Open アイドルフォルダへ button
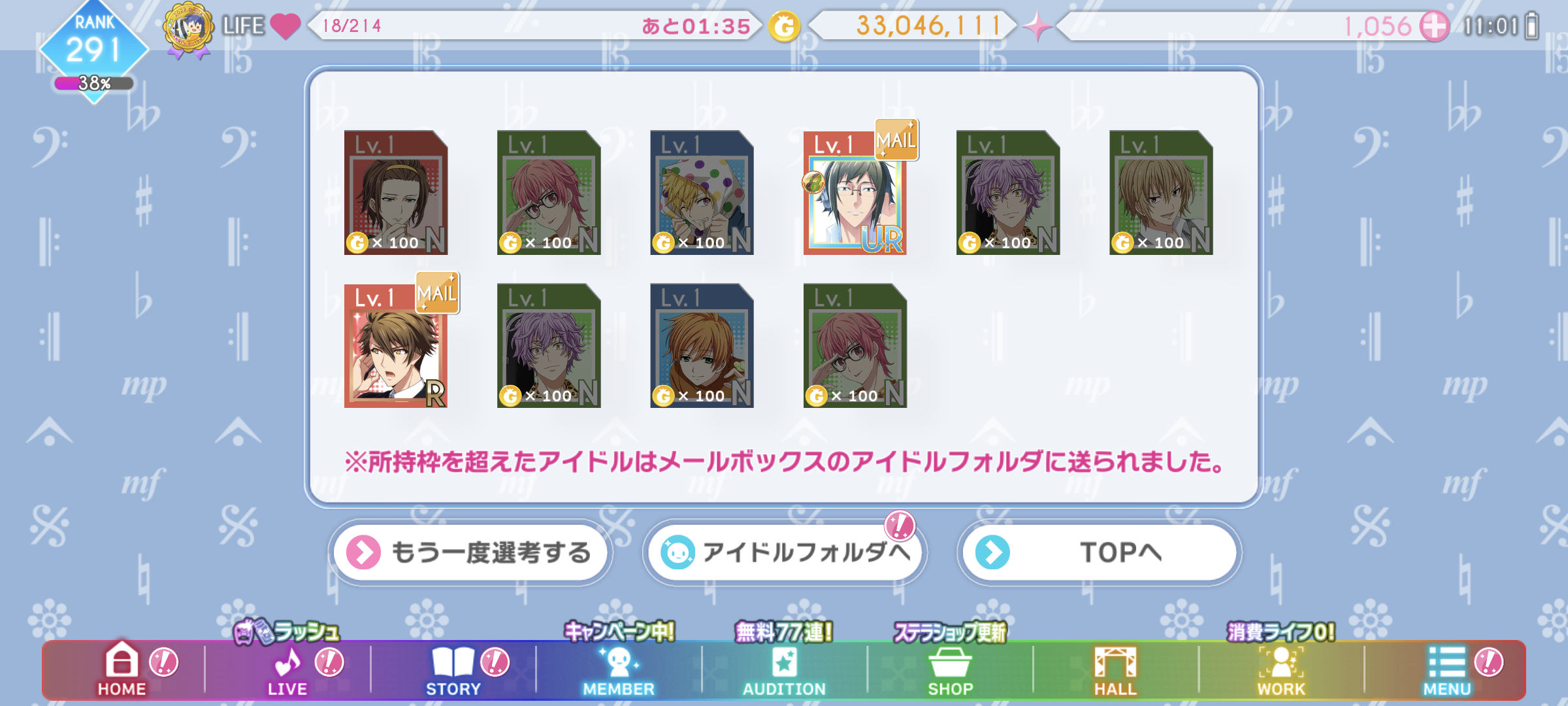The image size is (1568, 706). coord(785,552)
